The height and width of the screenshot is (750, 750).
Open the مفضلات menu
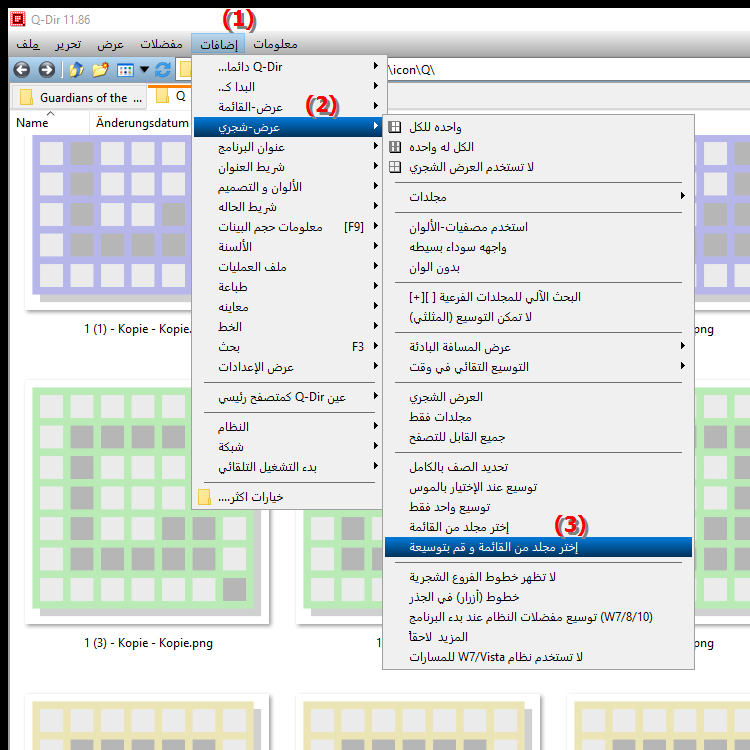point(161,44)
